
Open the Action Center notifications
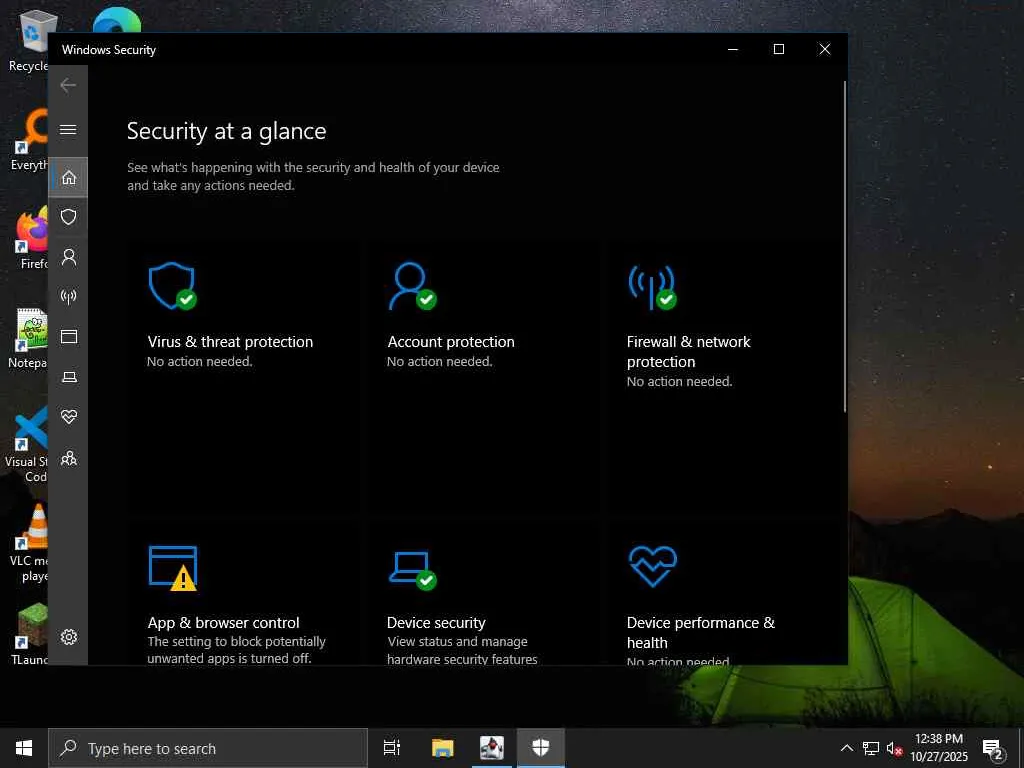(992, 748)
